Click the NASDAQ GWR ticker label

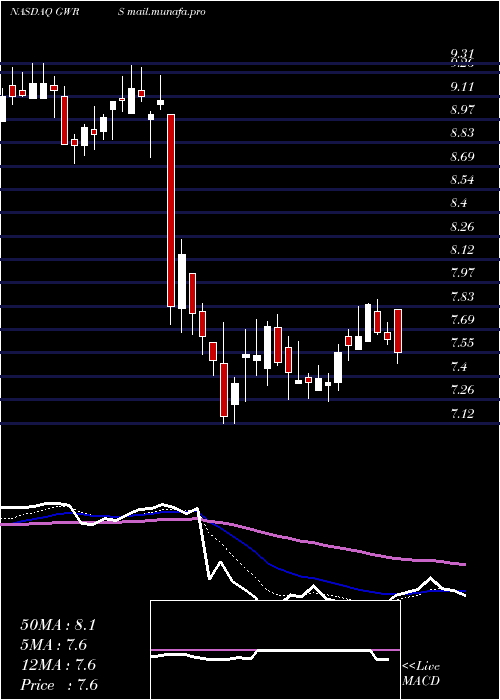[44, 12]
